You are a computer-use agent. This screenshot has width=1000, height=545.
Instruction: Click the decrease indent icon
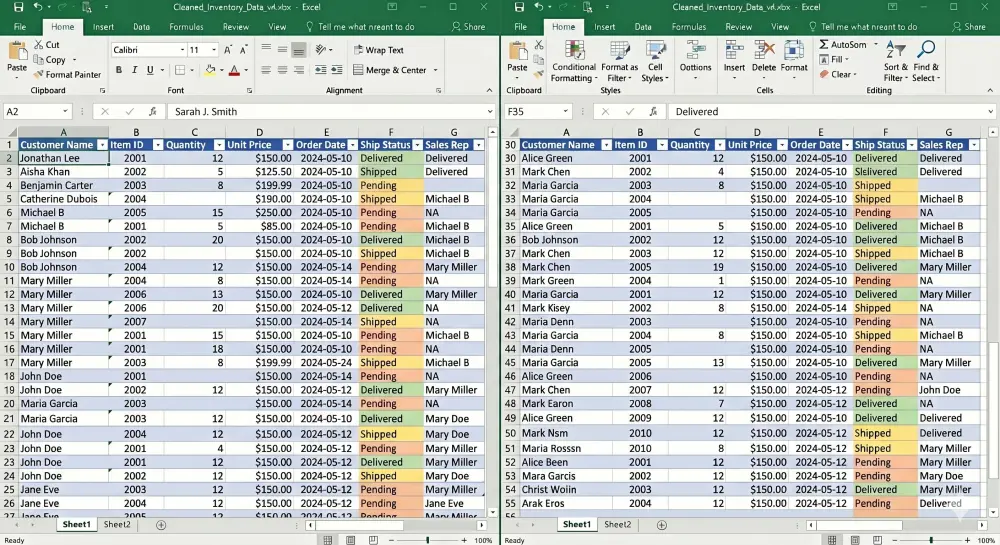point(321,70)
